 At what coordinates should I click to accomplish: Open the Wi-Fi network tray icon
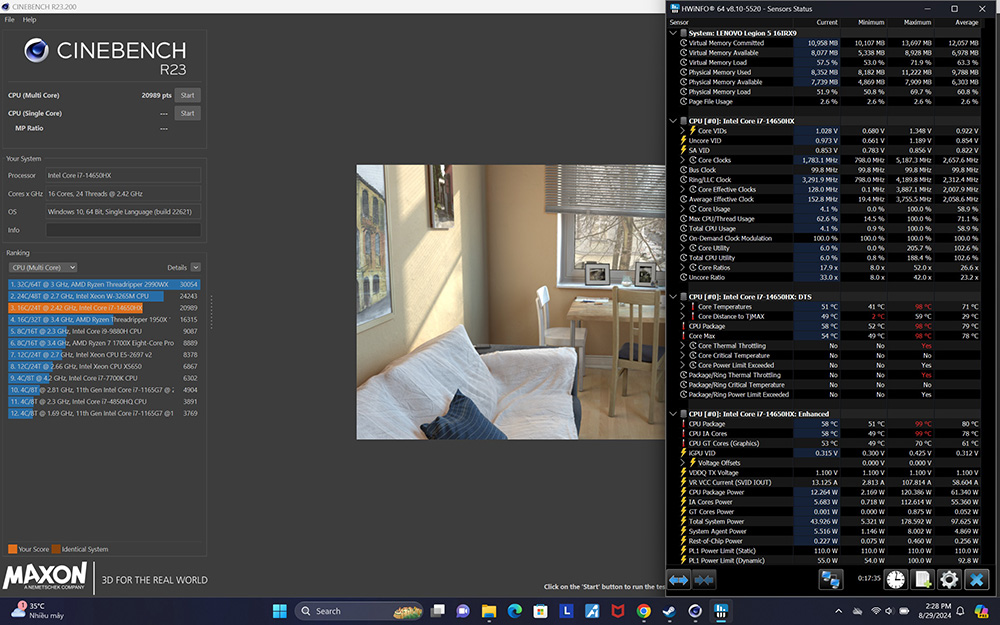(x=876, y=611)
